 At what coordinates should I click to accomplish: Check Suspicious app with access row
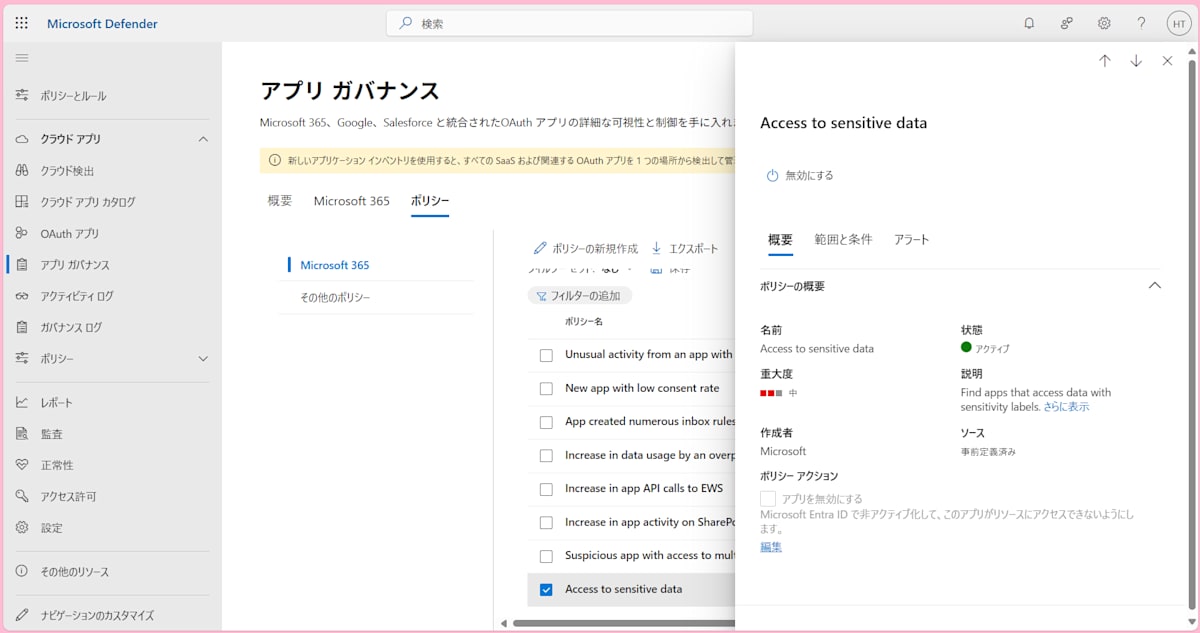546,556
